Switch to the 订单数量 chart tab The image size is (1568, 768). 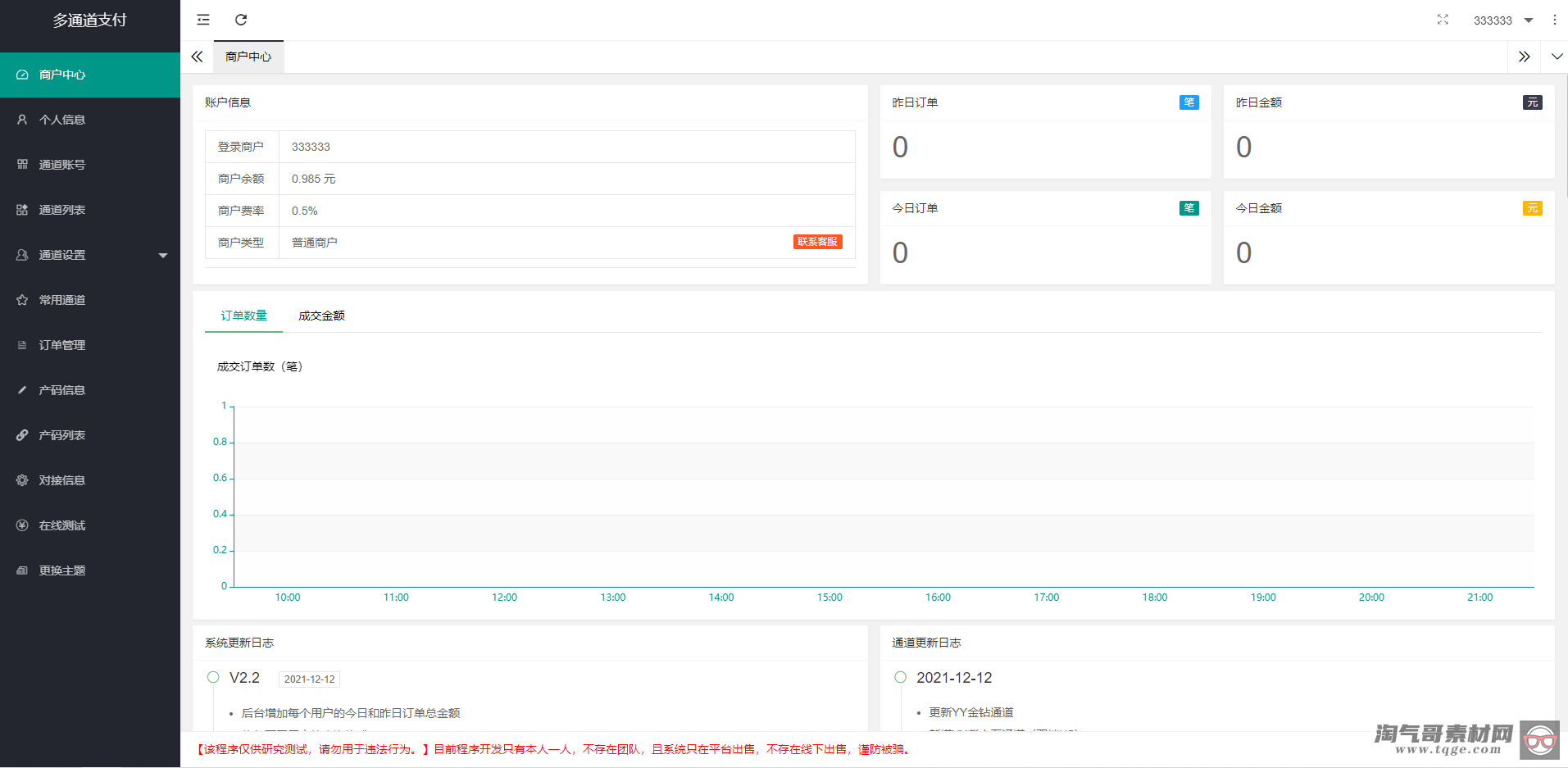pyautogui.click(x=243, y=316)
